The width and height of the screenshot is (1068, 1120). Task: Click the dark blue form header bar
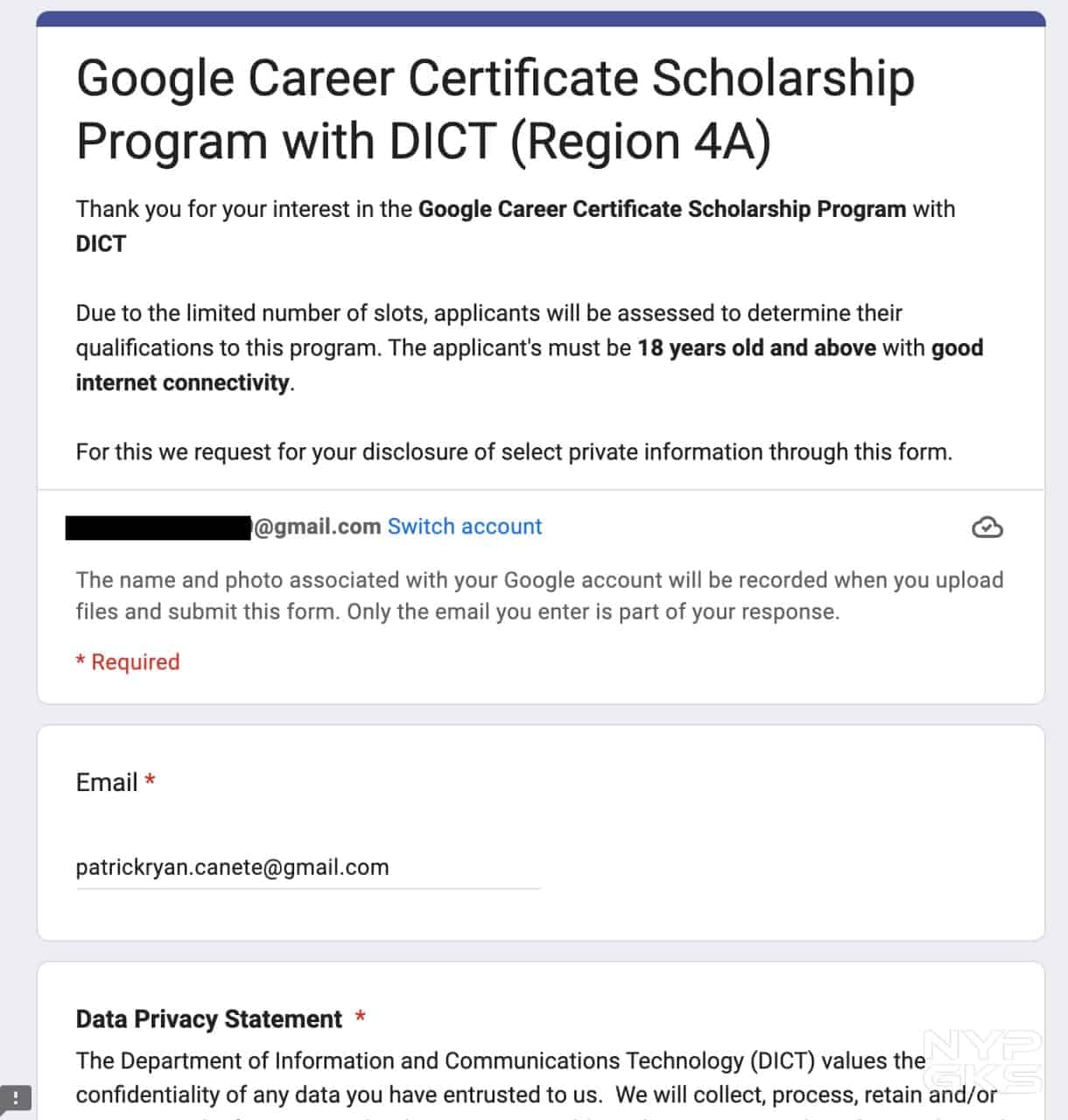[x=540, y=18]
